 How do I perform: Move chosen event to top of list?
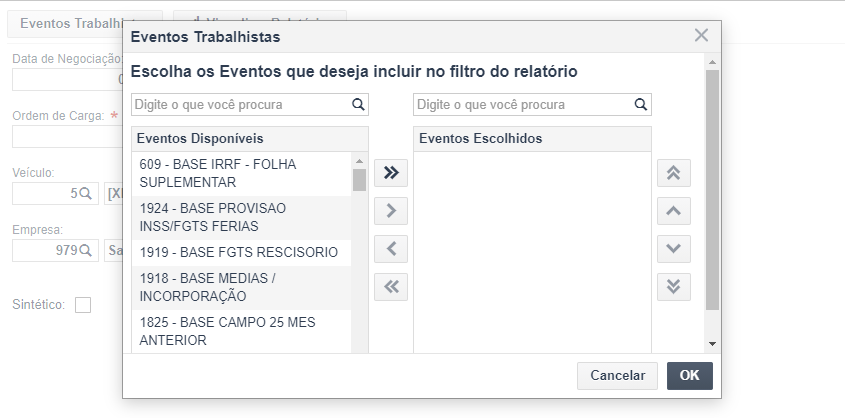tap(674, 173)
